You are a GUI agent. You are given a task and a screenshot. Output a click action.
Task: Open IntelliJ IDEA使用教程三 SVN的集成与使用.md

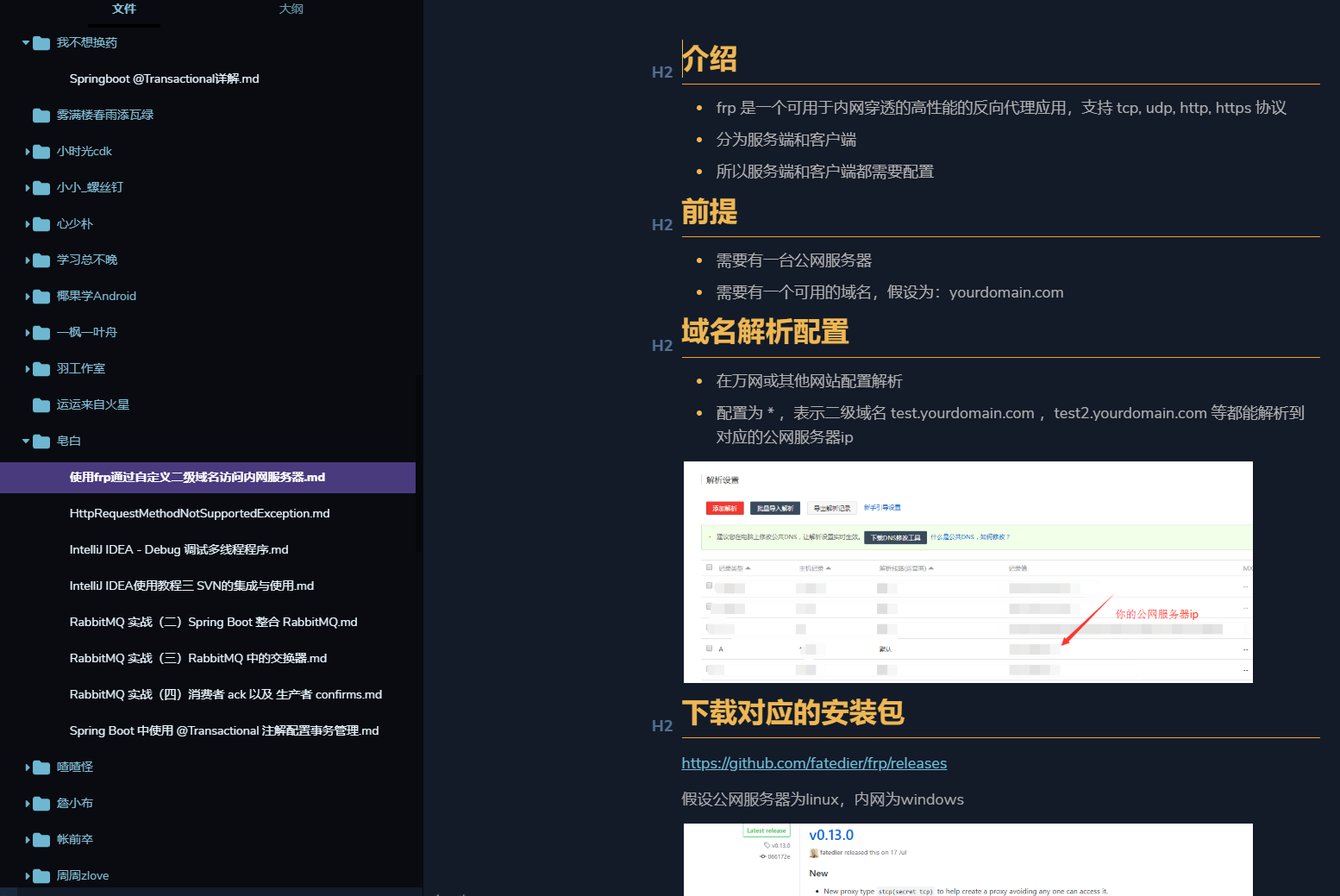(x=191, y=586)
